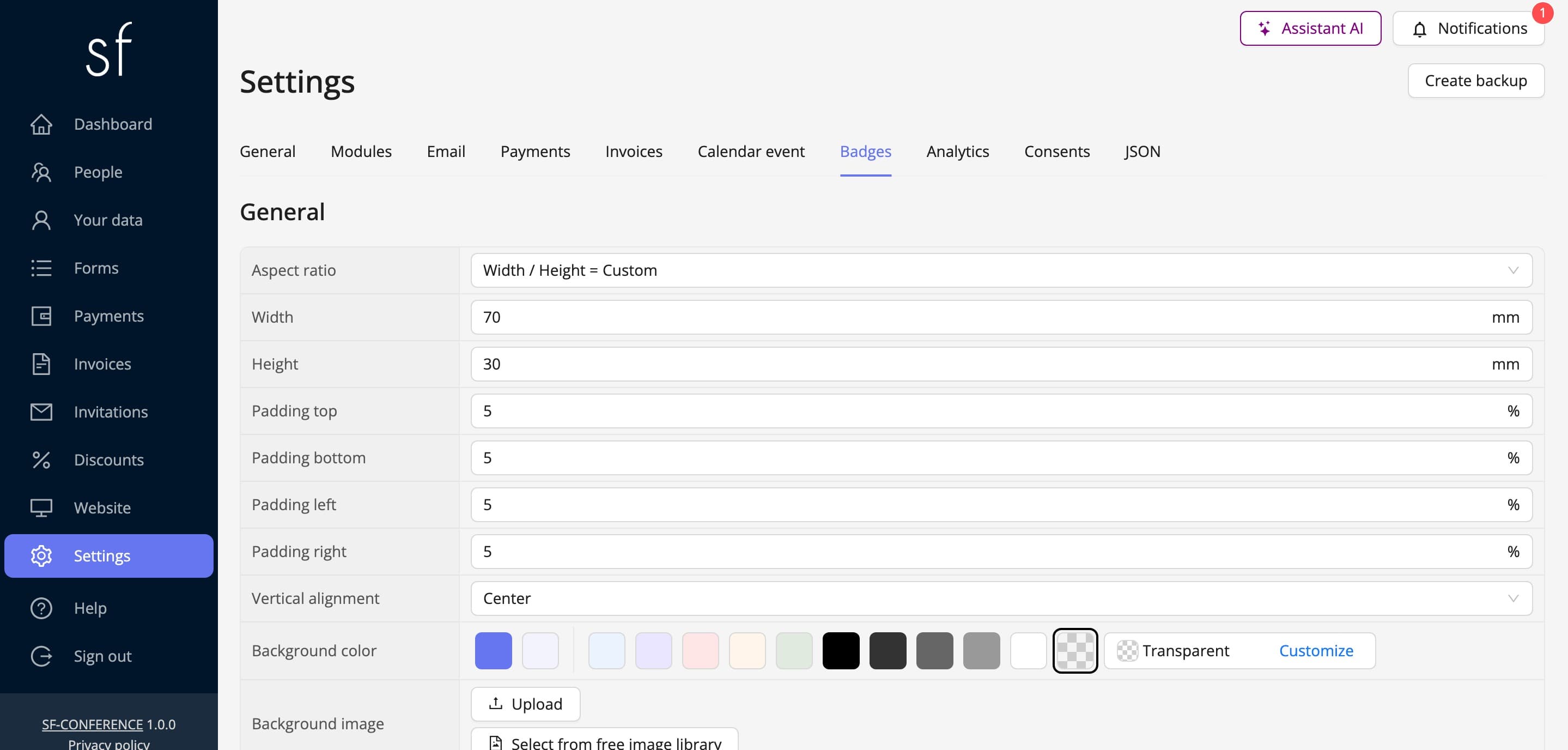
Task: Select the Badges tab
Action: point(866,151)
